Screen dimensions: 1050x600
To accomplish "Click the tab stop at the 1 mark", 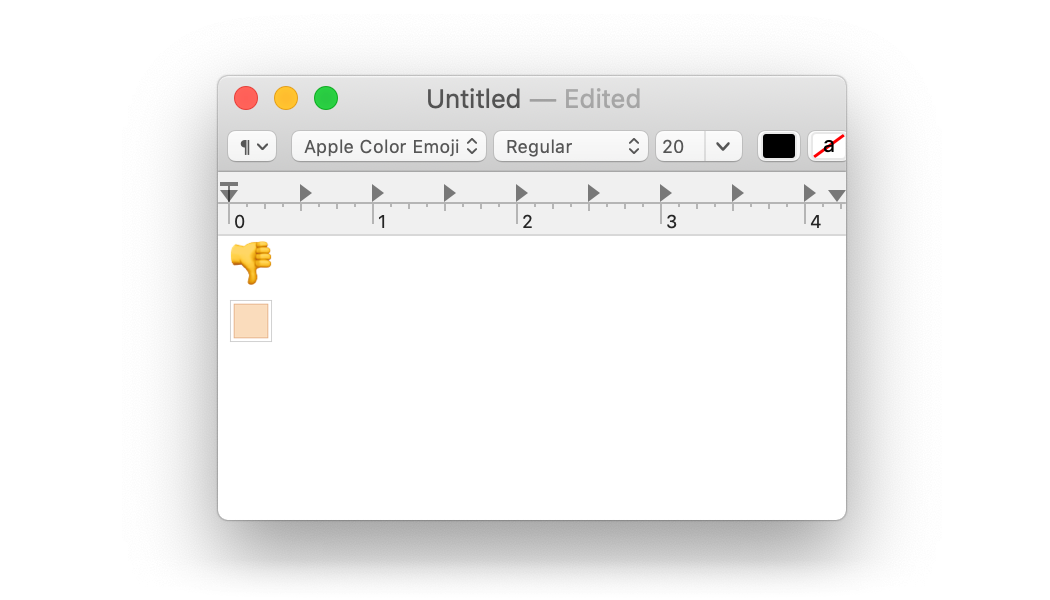I will point(378,193).
